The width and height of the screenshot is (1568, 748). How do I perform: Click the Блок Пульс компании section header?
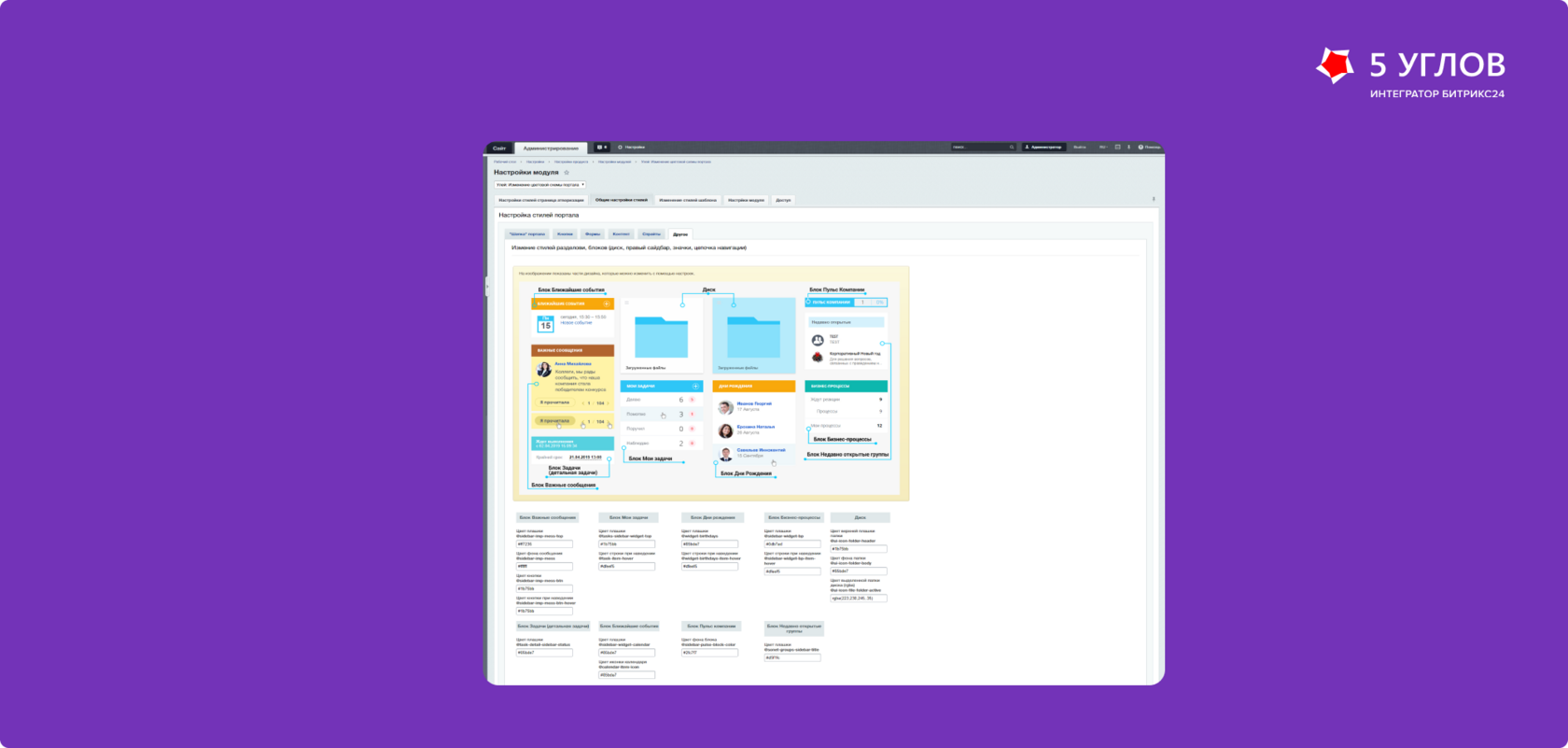coord(711,627)
